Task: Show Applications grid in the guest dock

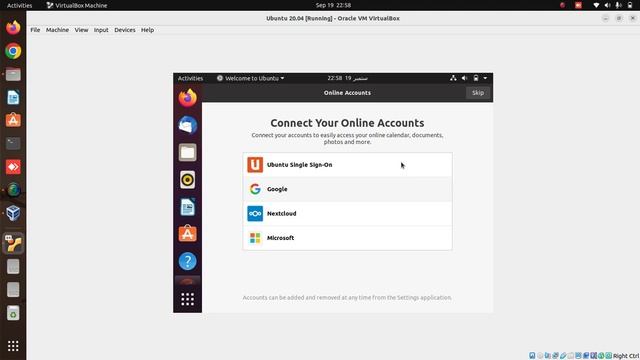Action: click(x=187, y=299)
